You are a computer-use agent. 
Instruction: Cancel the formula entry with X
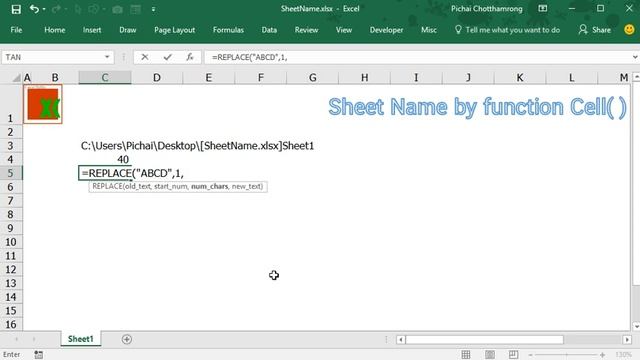(x=144, y=57)
